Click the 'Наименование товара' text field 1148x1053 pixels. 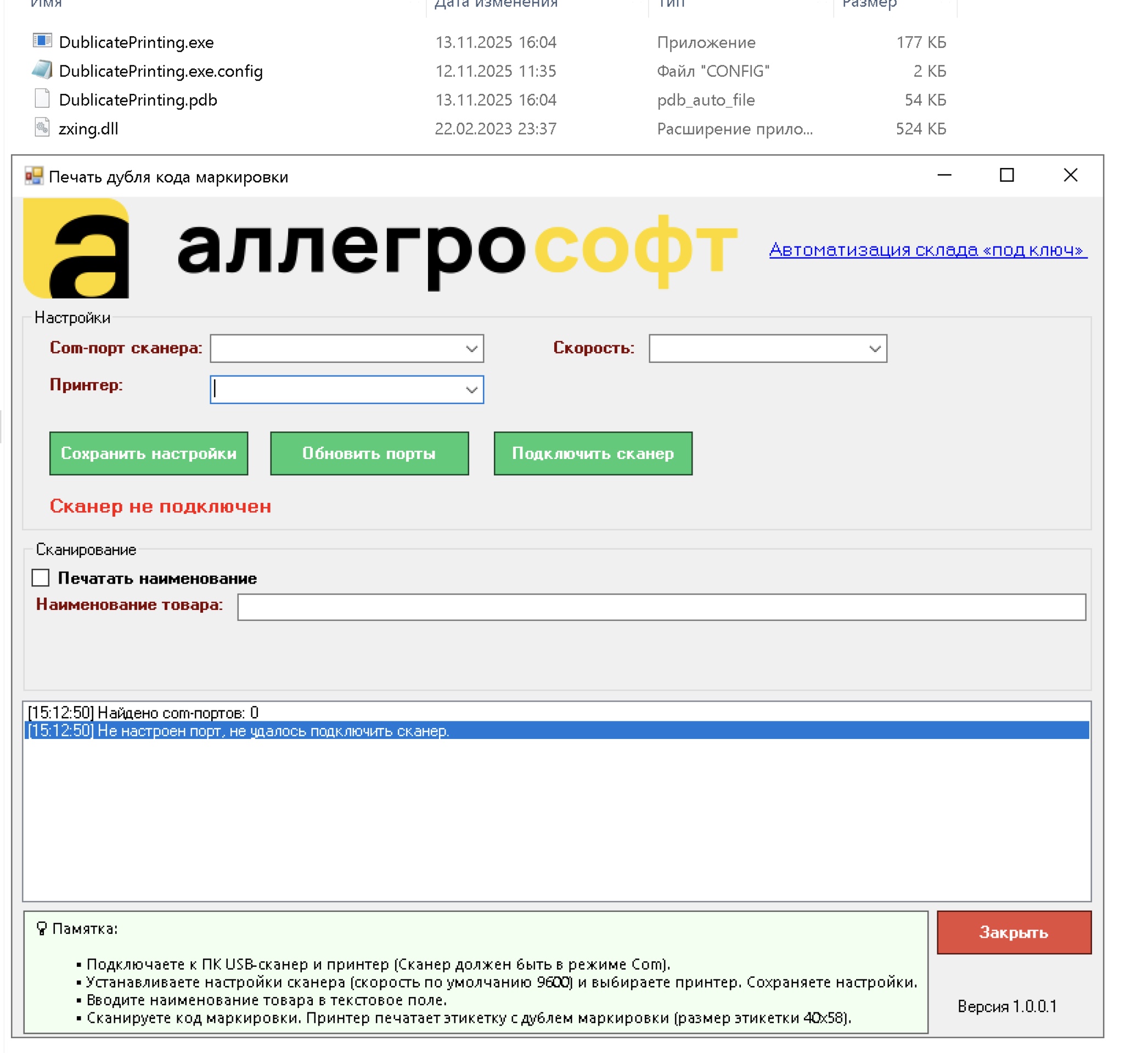pyautogui.click(x=661, y=607)
